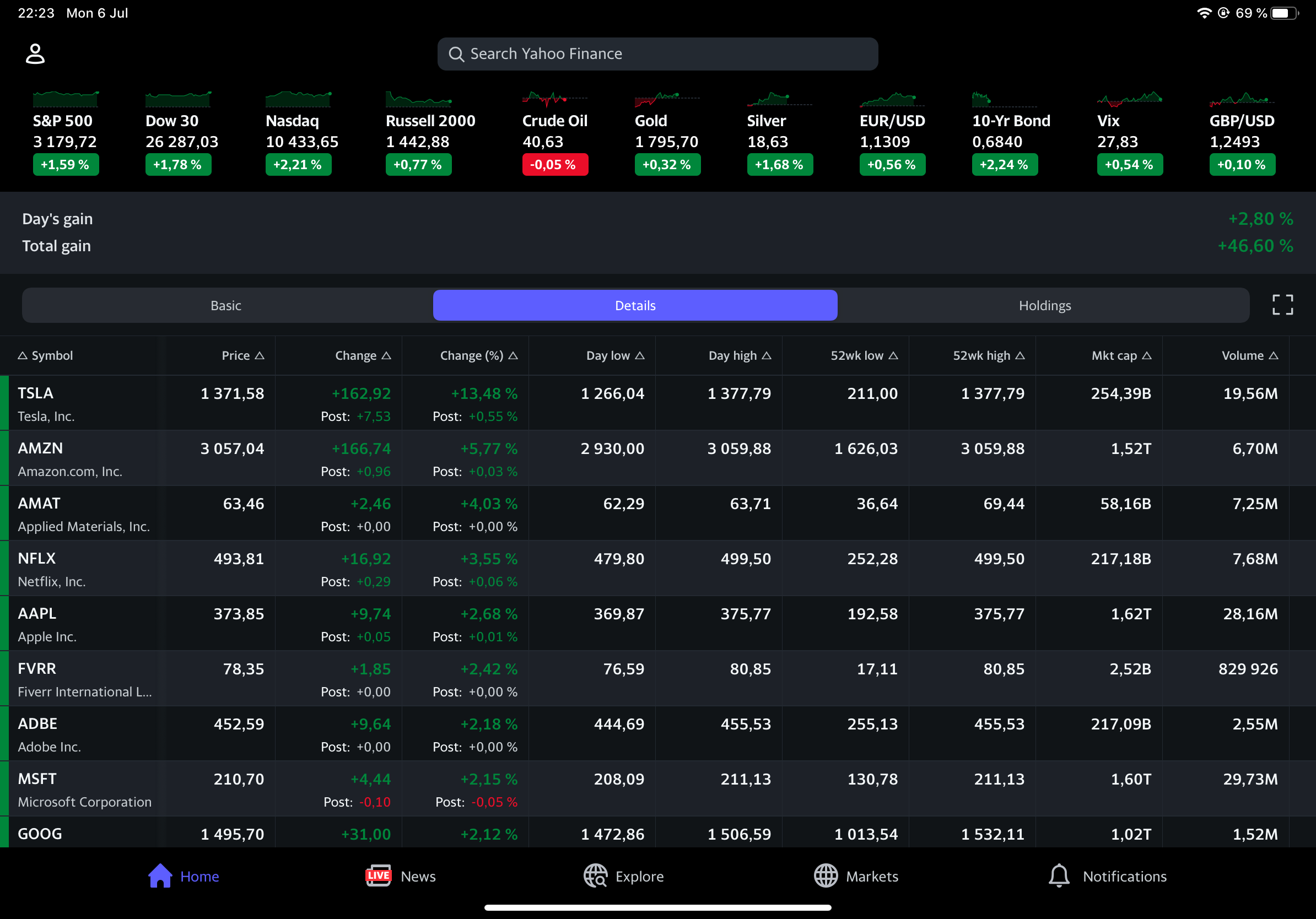The image size is (1316, 919).
Task: Sort table by Change column
Action: click(363, 355)
